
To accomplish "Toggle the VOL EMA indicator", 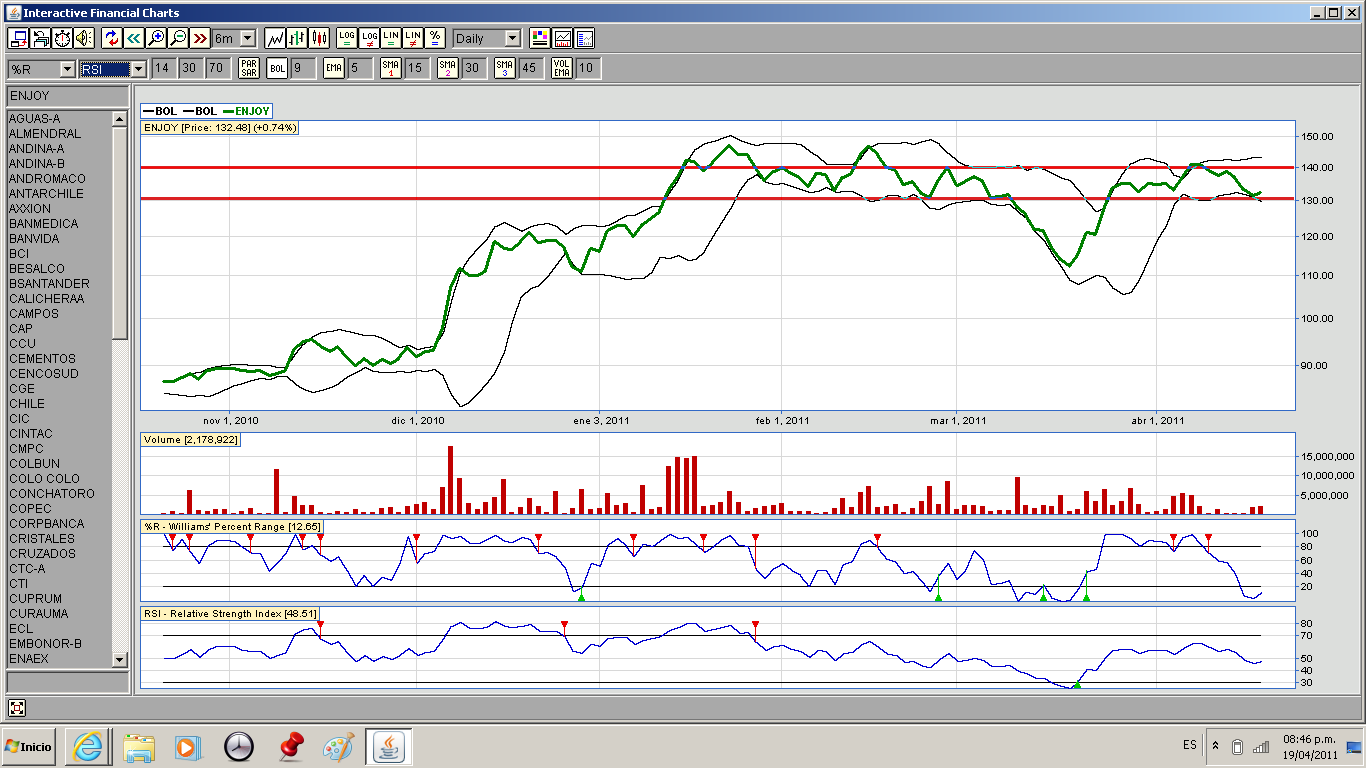I will tap(562, 68).
